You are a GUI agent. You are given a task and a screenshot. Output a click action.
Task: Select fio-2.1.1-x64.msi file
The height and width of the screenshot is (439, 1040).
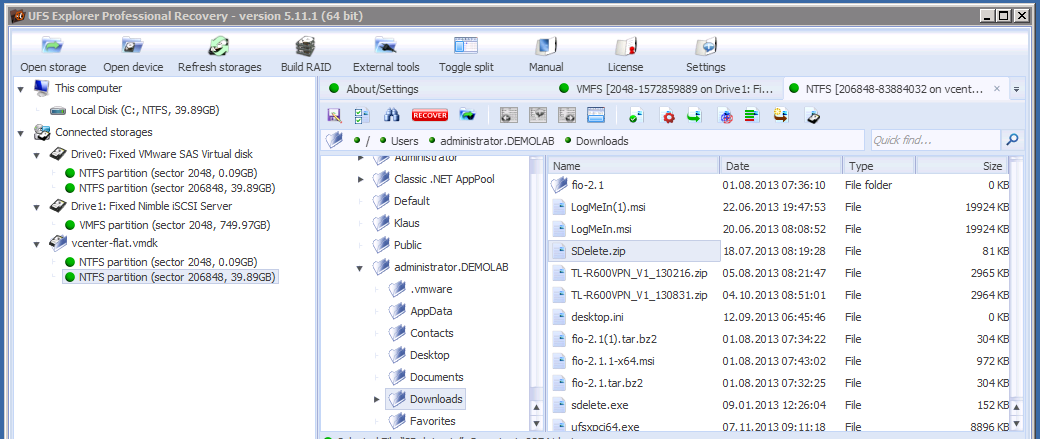pyautogui.click(x=779, y=361)
